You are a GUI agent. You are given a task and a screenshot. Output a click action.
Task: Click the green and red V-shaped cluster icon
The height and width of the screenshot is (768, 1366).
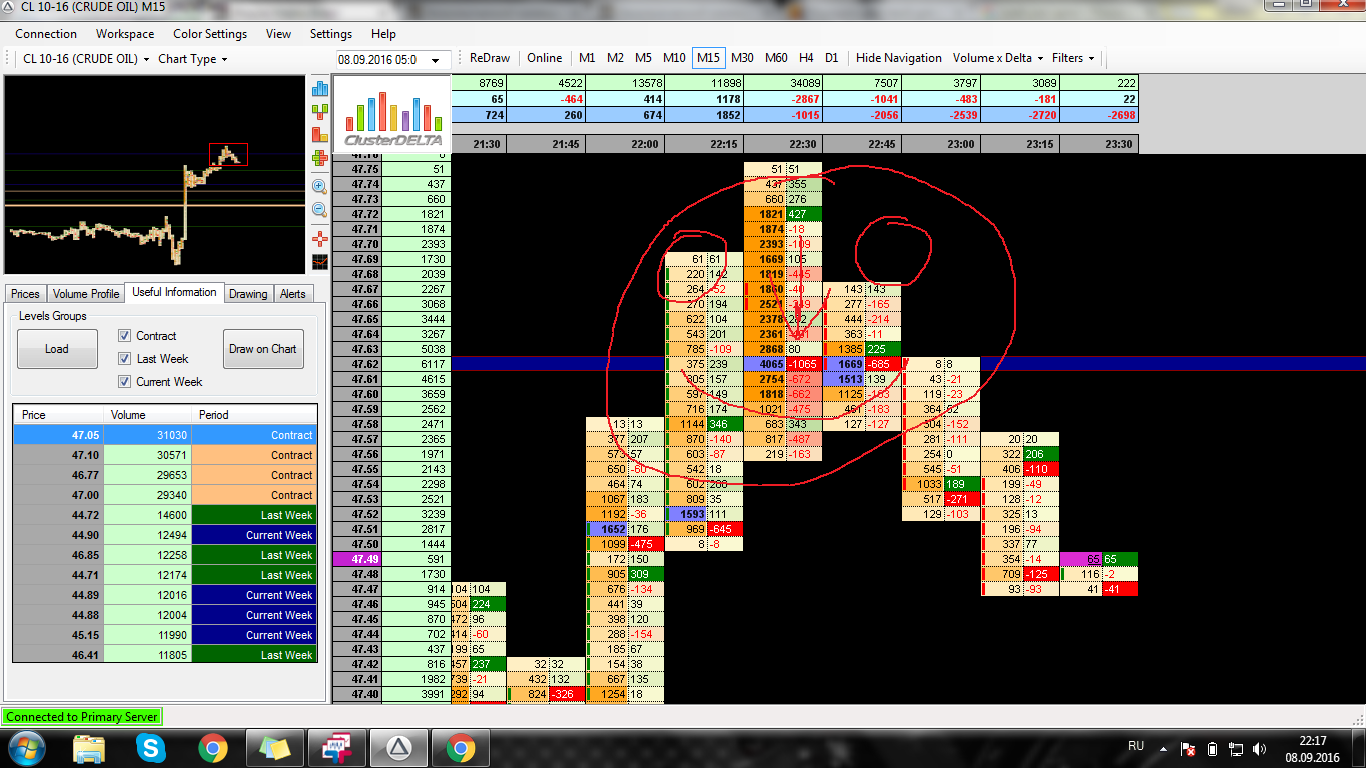pos(320,111)
